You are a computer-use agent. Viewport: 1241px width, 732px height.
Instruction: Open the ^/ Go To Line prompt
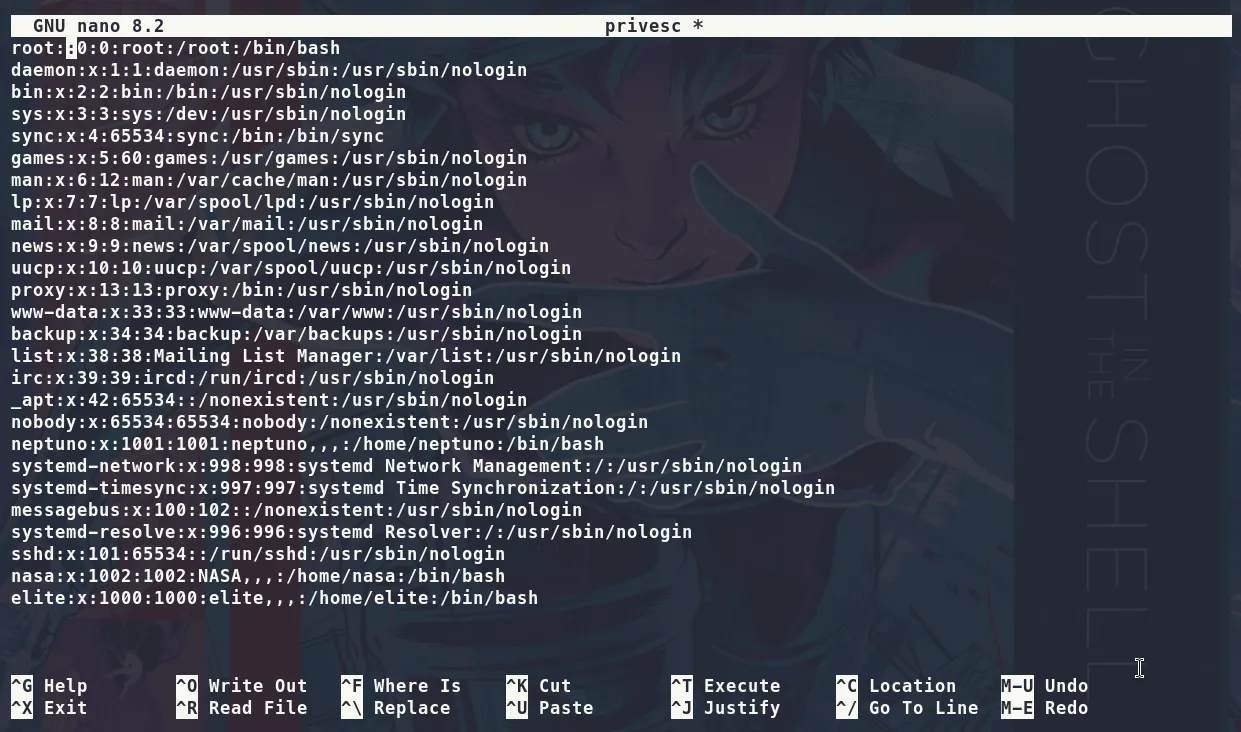907,708
